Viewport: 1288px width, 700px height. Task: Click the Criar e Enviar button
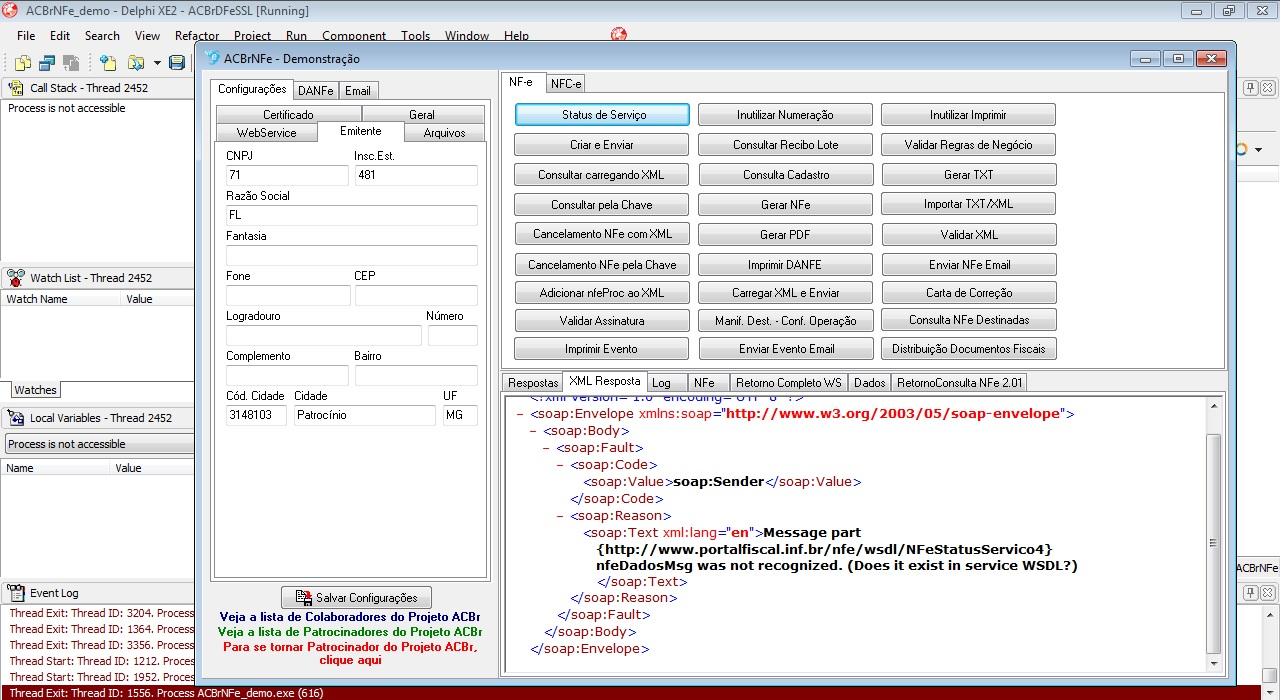tap(601, 145)
